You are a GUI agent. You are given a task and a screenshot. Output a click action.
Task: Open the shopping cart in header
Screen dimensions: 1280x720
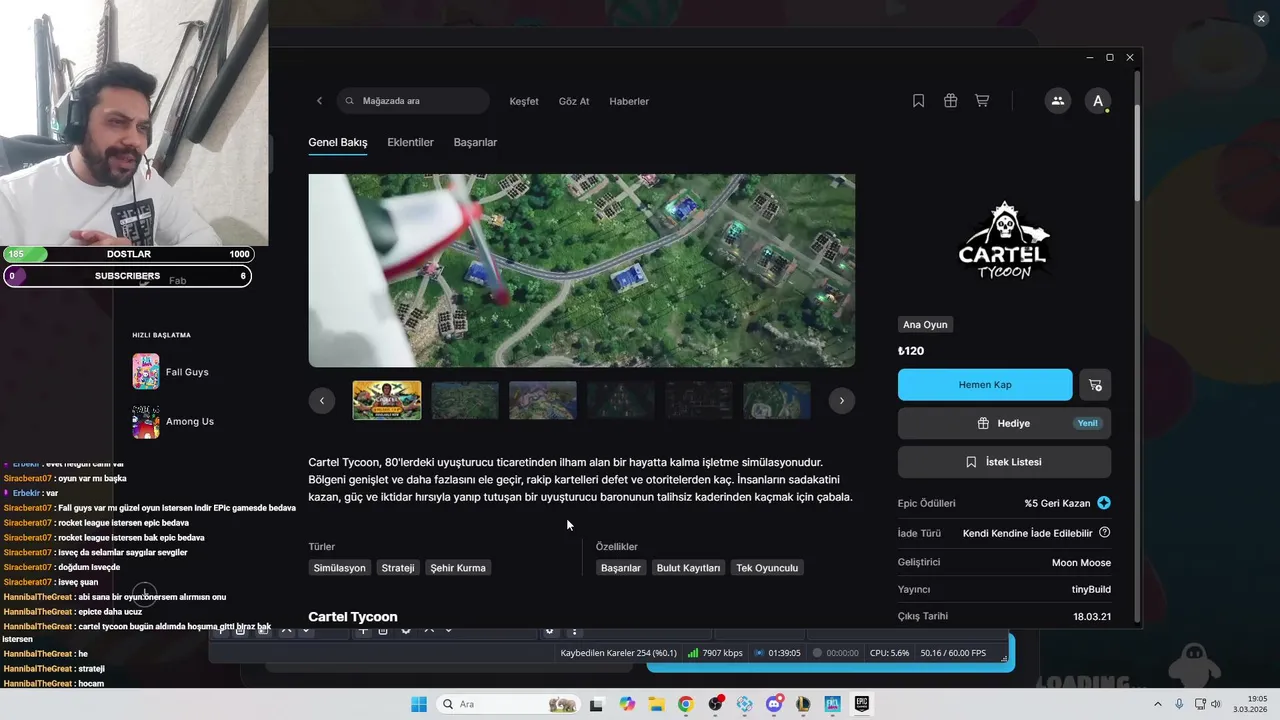(x=982, y=101)
